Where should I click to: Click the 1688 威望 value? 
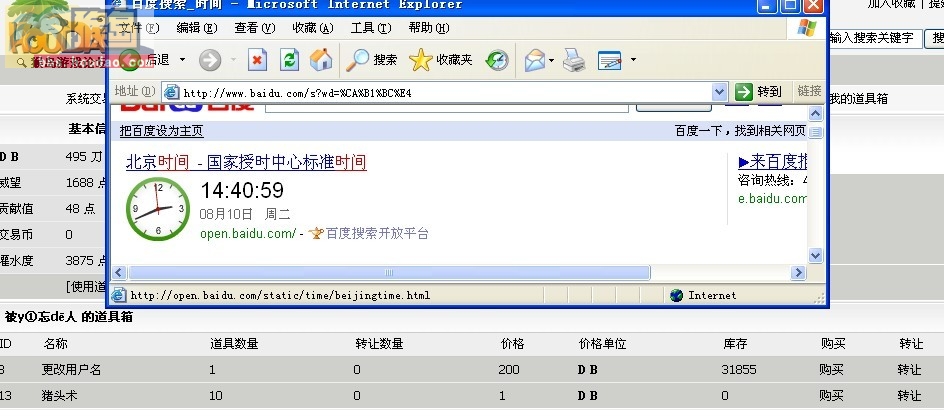click(79, 182)
